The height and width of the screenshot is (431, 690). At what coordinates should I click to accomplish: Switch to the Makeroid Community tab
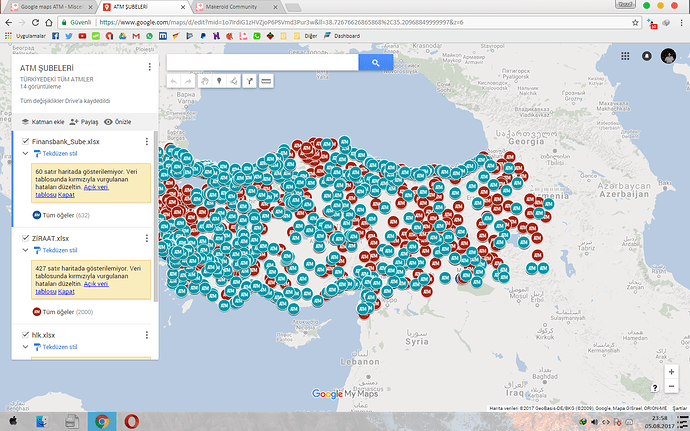(237, 7)
